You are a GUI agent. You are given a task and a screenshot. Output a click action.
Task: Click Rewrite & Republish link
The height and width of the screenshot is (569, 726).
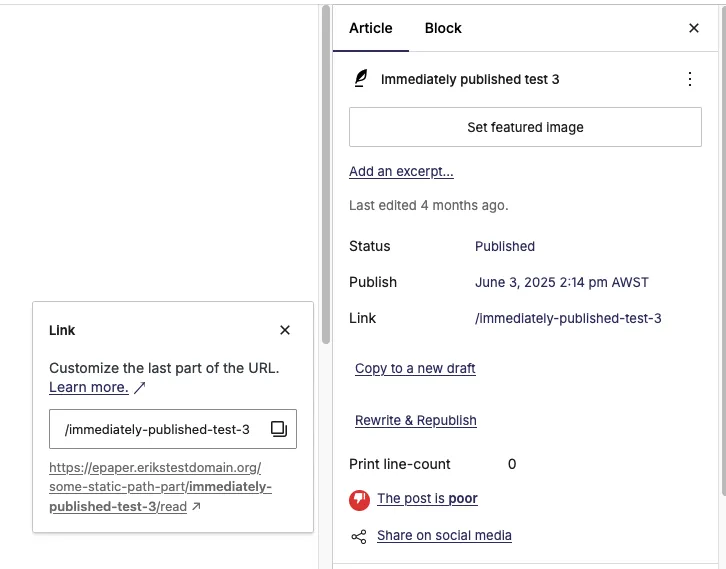[x=415, y=420]
